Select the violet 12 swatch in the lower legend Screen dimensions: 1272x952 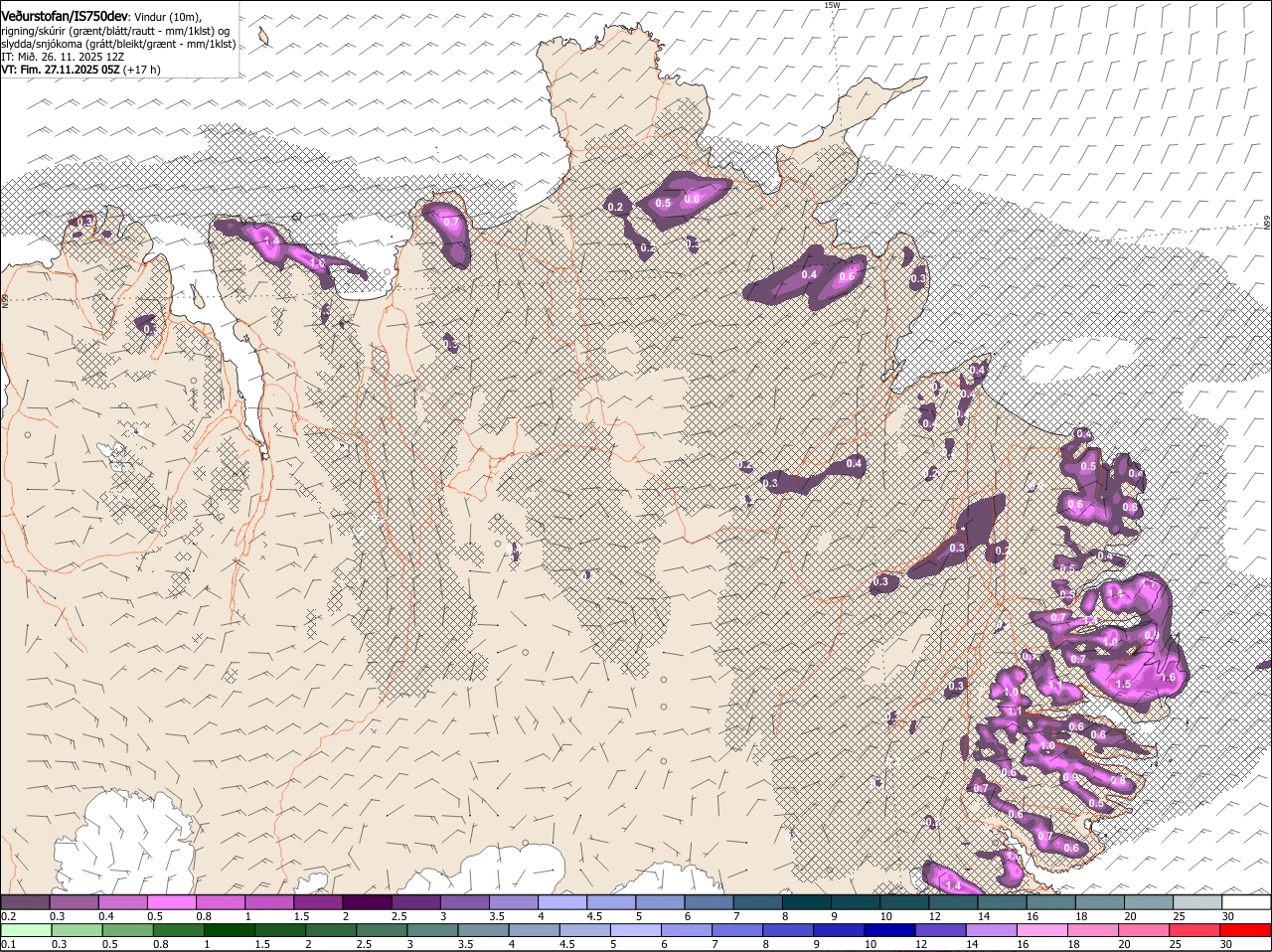point(940,930)
